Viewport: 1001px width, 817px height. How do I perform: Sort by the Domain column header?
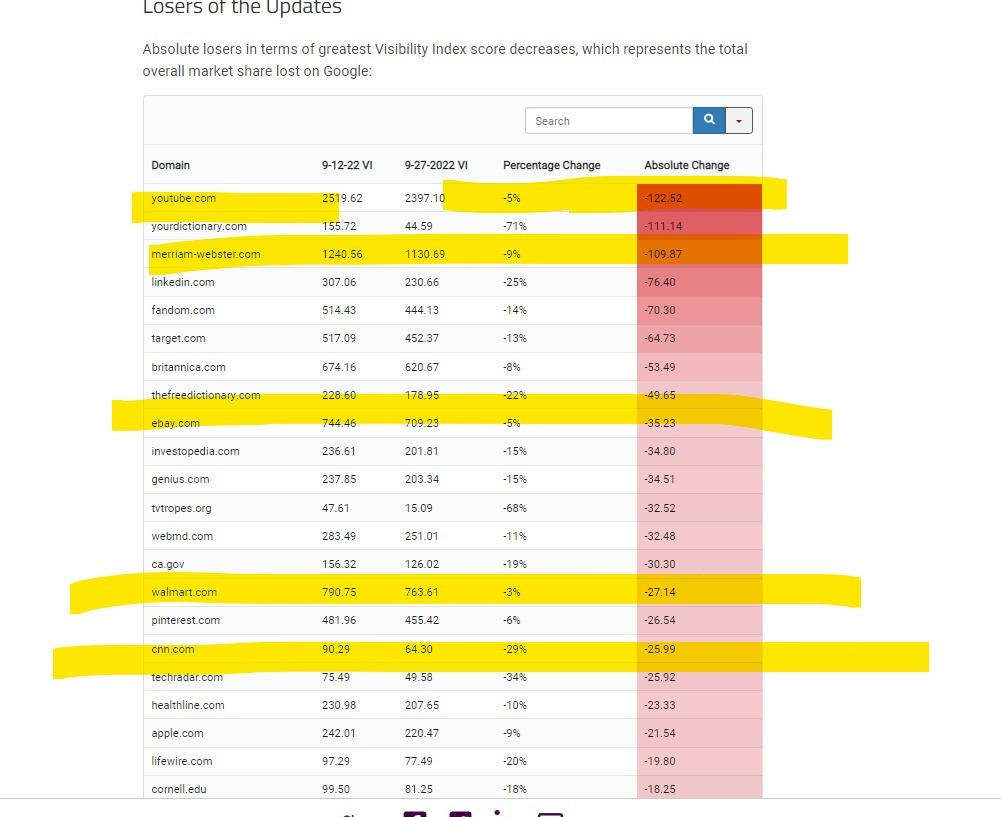[x=170, y=165]
